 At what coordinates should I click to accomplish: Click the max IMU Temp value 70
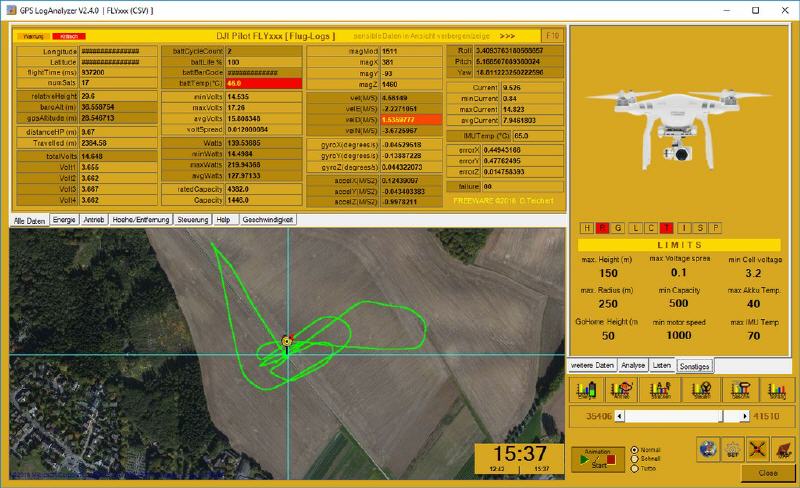(754, 336)
